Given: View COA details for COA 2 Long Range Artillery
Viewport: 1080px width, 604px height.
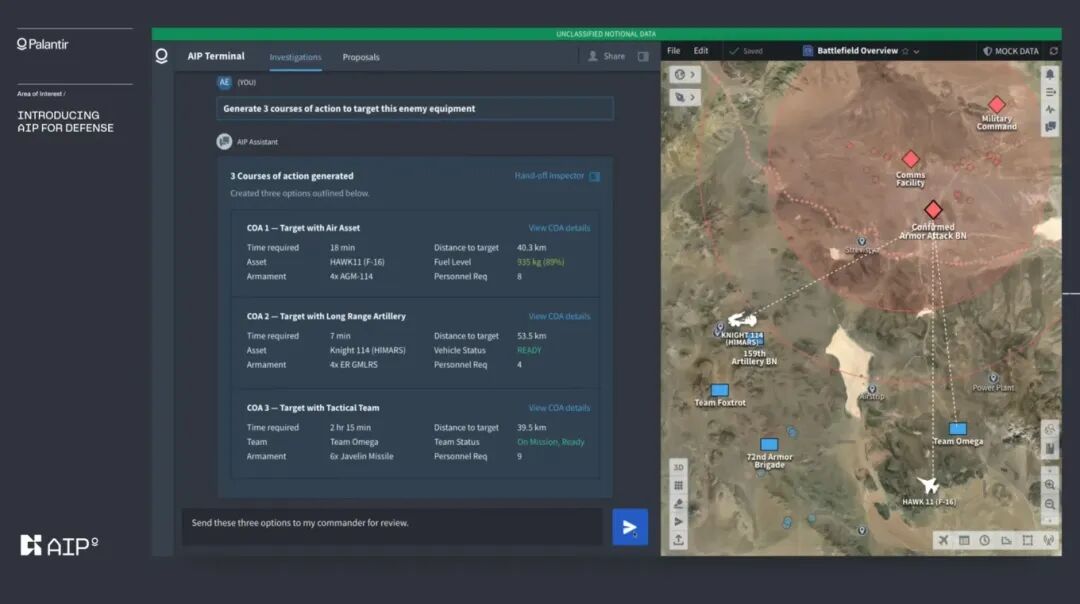Looking at the screenshot, I should coord(559,317).
